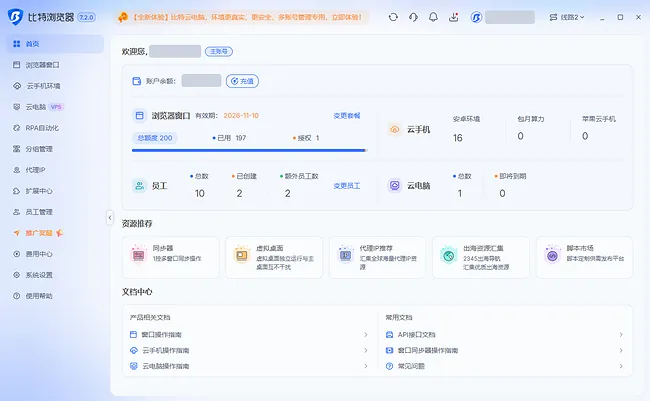The width and height of the screenshot is (650, 401).
Task: Click the 代理IP sidebar icon
Action: pyautogui.click(x=17, y=170)
